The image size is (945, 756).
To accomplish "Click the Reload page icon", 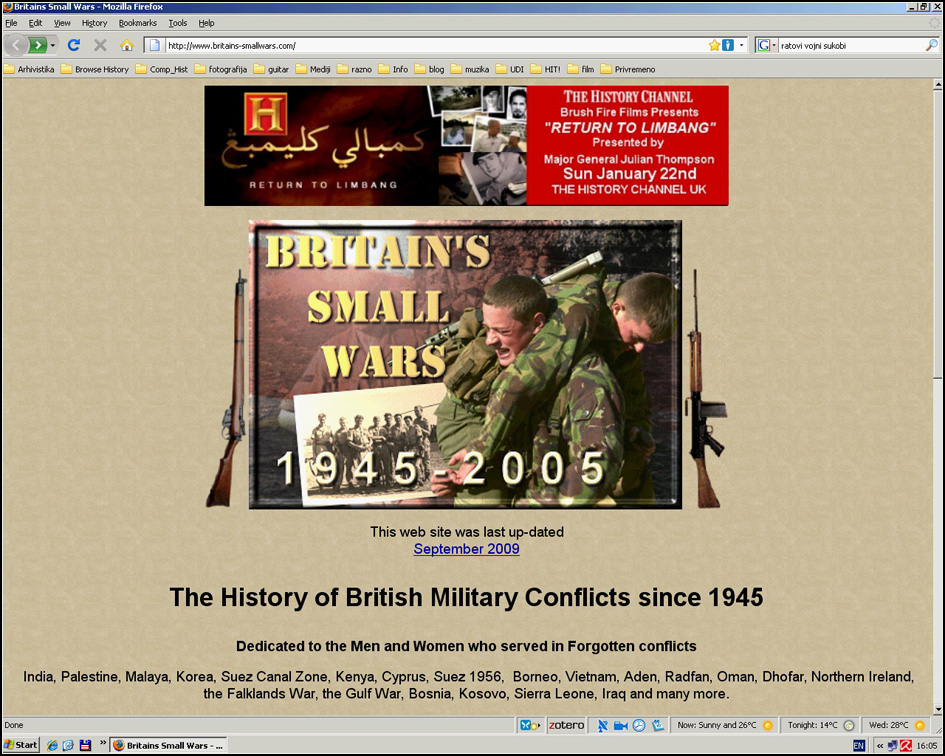I will point(73,45).
